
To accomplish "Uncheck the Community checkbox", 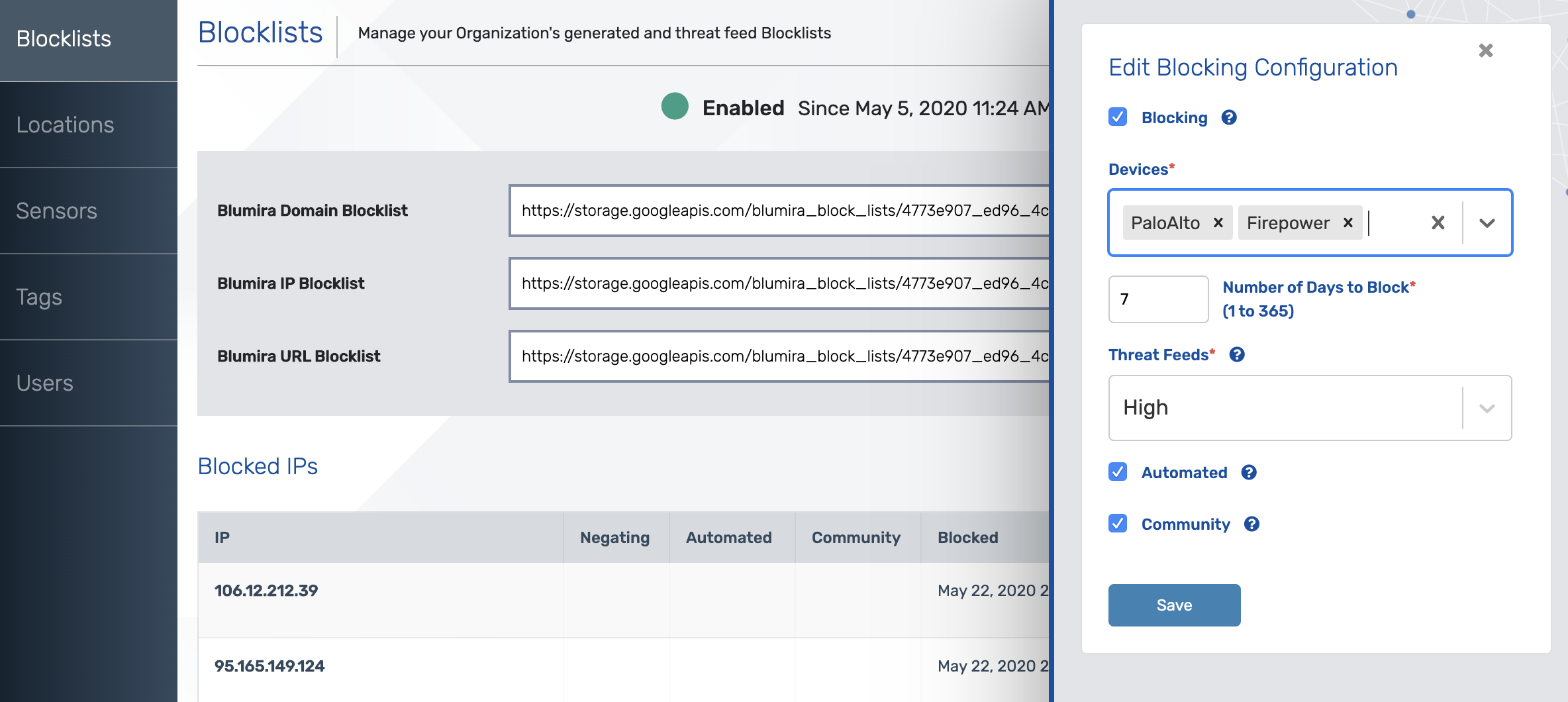I will 1118,524.
